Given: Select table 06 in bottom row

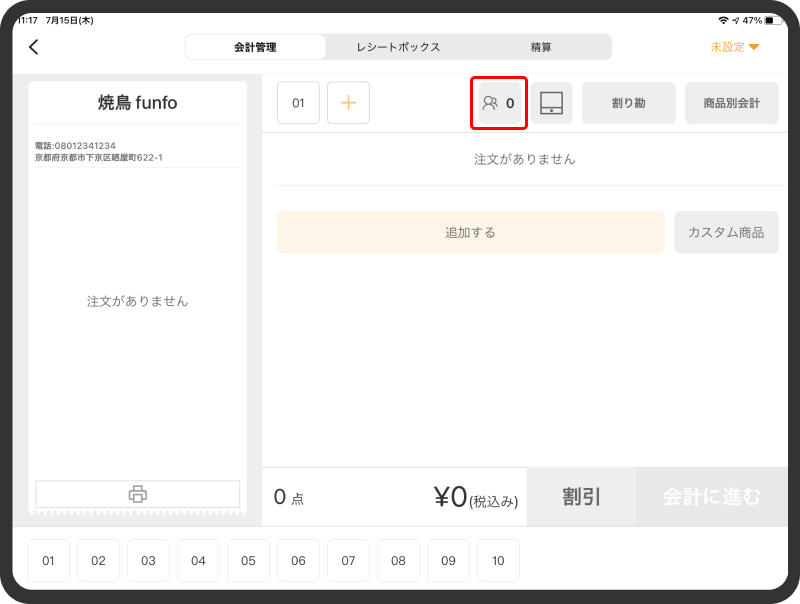Looking at the screenshot, I should click(298, 561).
